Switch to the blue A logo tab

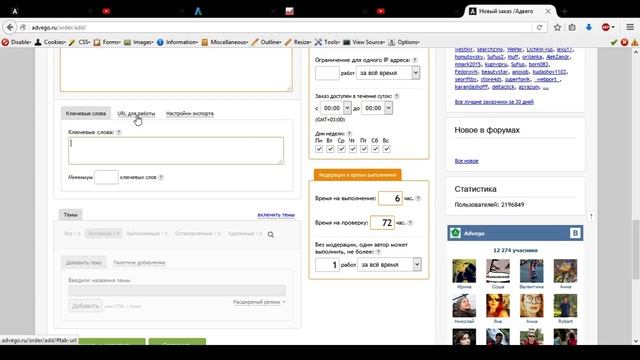198,11
